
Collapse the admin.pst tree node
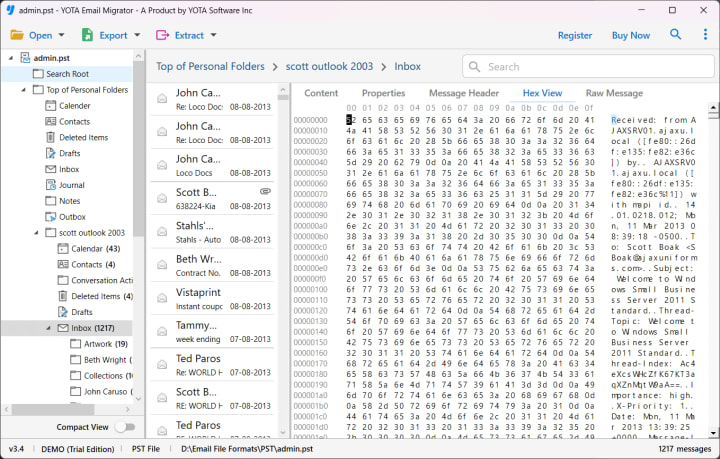(x=11, y=58)
